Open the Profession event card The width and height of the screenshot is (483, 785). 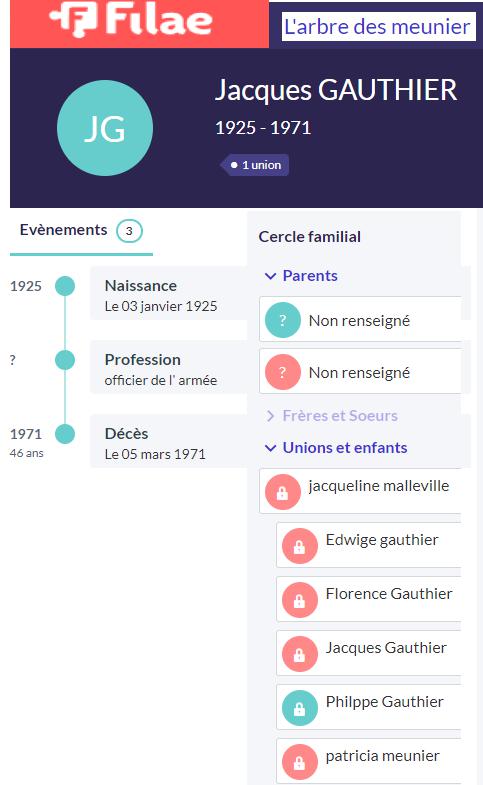pos(169,369)
